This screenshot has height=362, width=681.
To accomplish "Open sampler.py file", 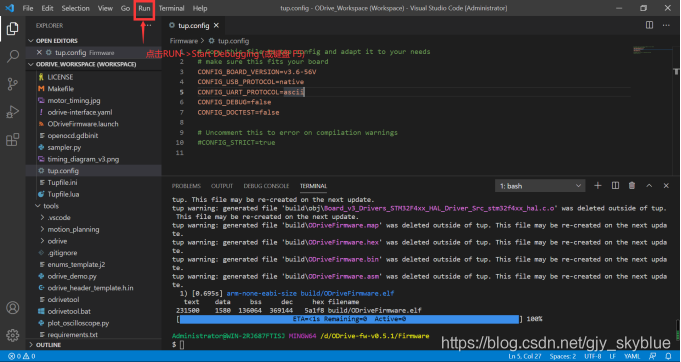I will (64, 147).
